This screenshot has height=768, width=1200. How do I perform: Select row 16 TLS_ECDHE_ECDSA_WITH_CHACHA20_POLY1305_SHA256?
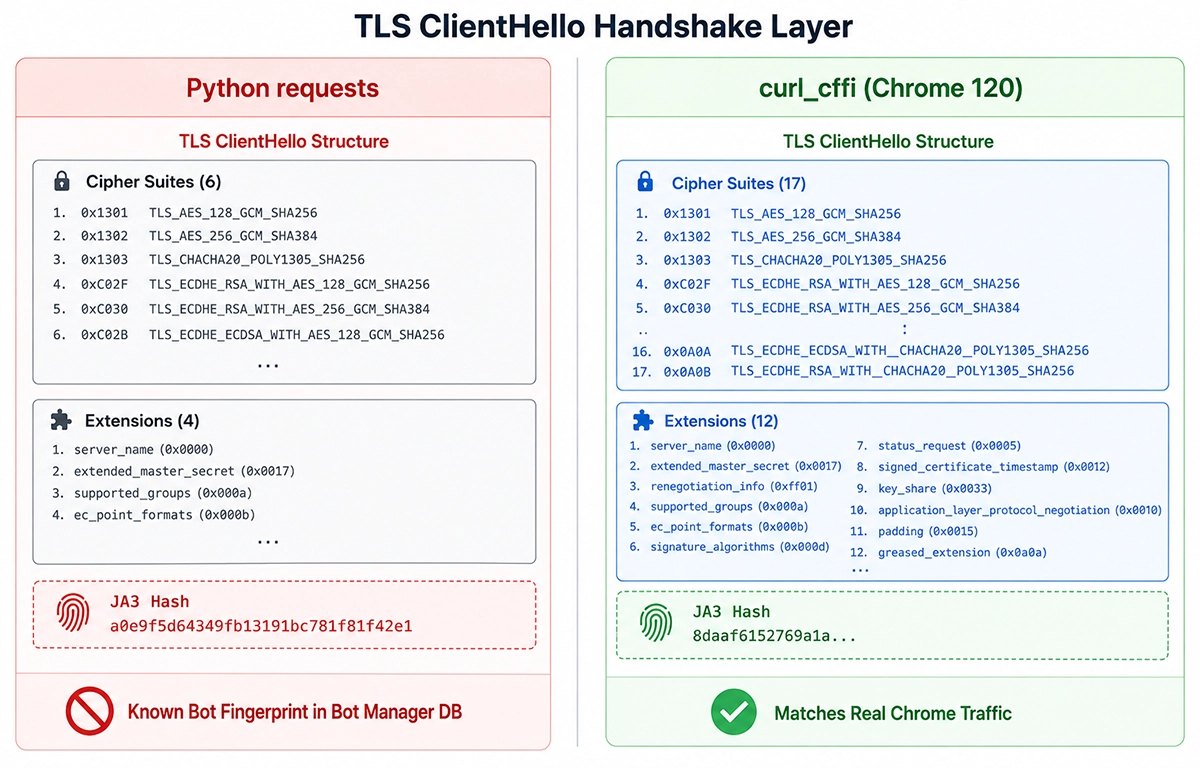862,351
